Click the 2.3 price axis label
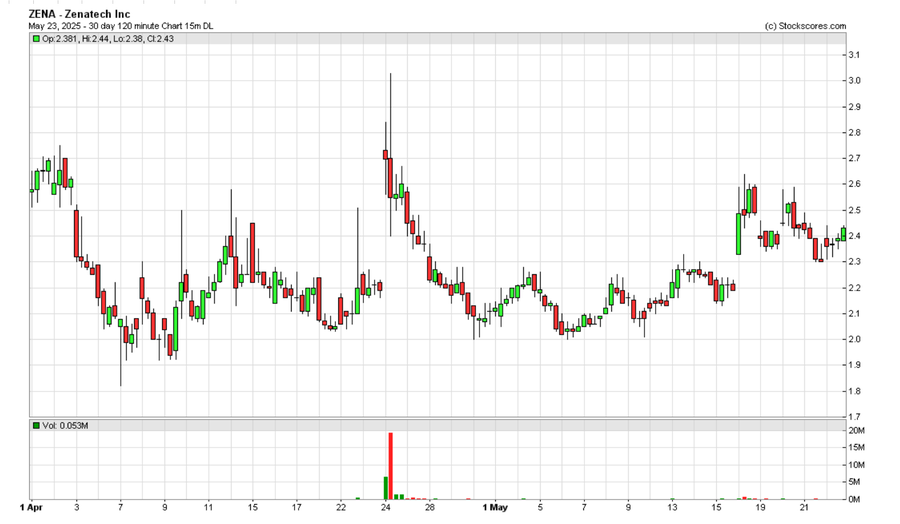The height and width of the screenshot is (524, 900). pyautogui.click(x=854, y=262)
